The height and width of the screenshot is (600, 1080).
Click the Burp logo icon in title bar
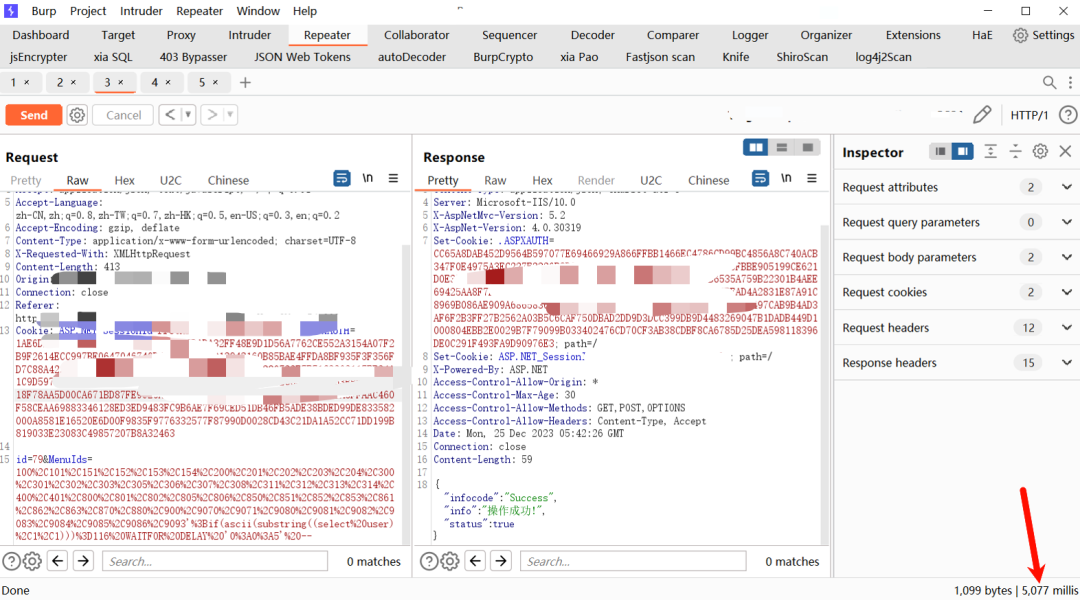(x=11, y=10)
